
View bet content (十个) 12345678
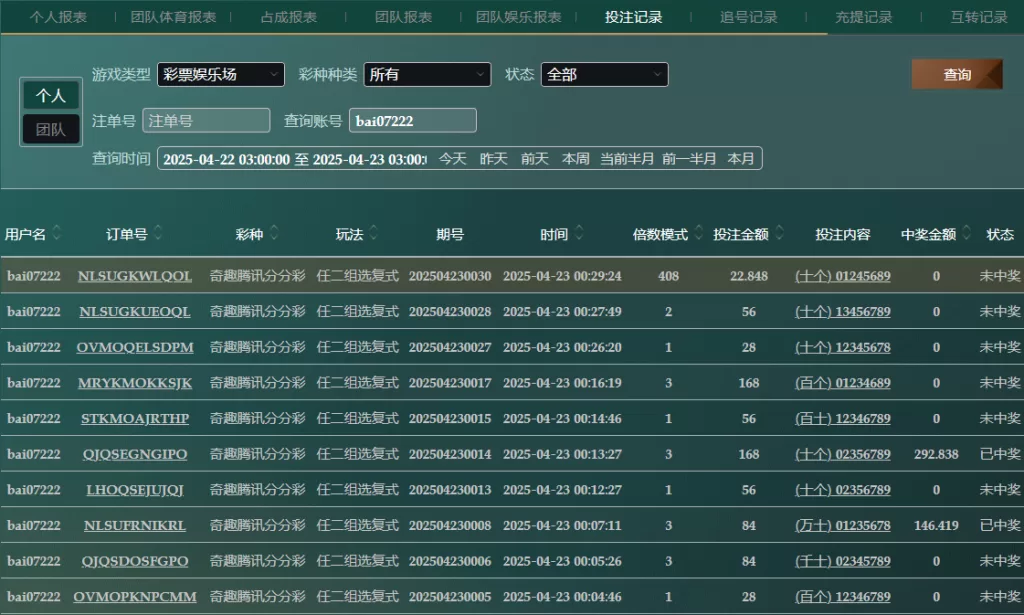pos(842,347)
